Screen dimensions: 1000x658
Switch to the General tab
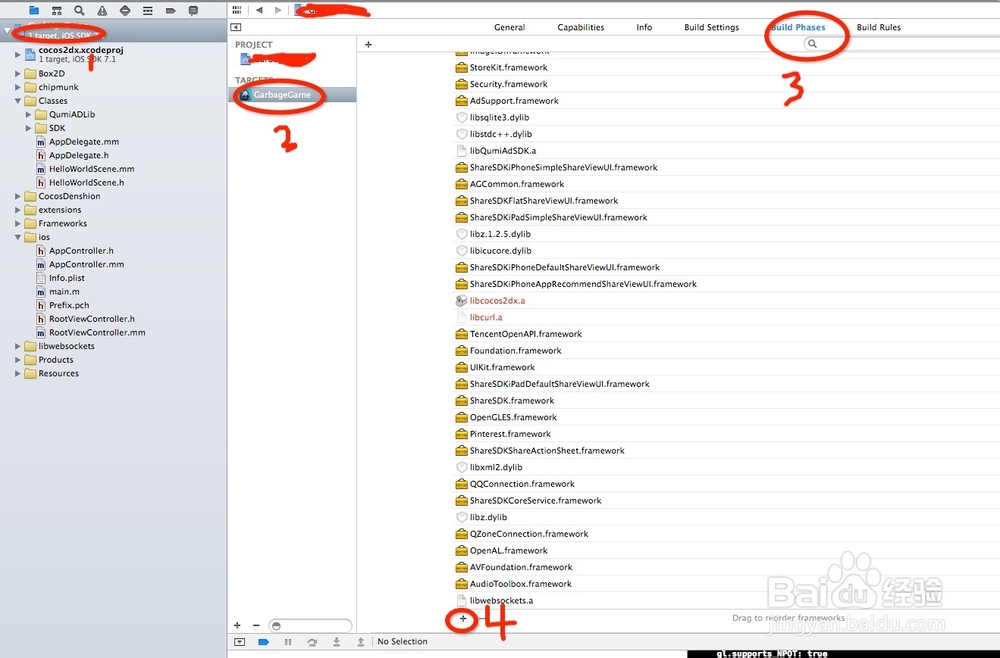coord(510,27)
